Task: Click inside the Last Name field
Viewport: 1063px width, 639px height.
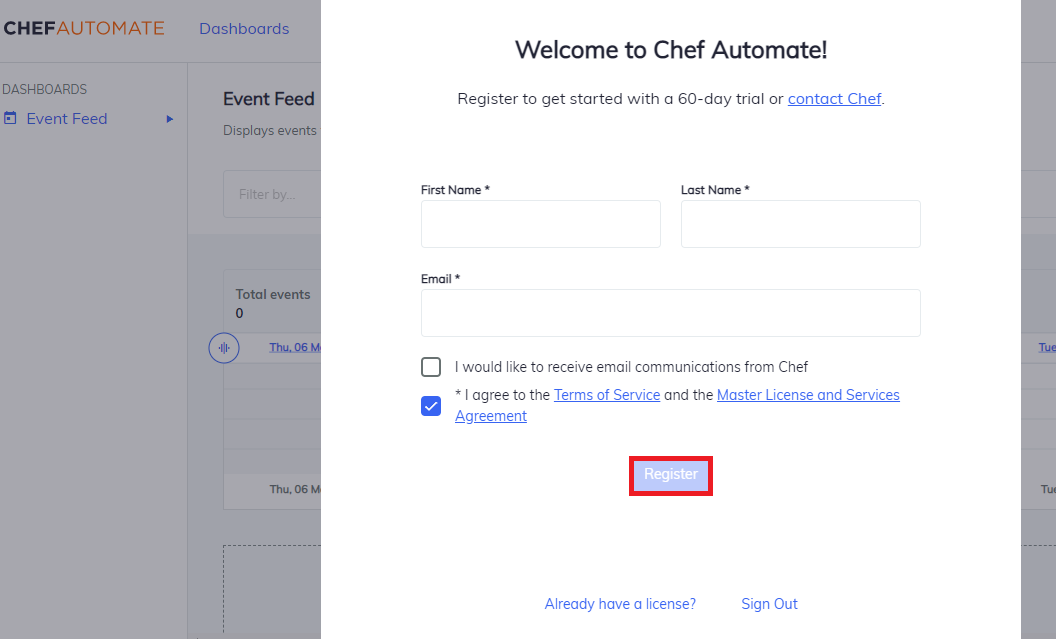Action: tap(800, 223)
